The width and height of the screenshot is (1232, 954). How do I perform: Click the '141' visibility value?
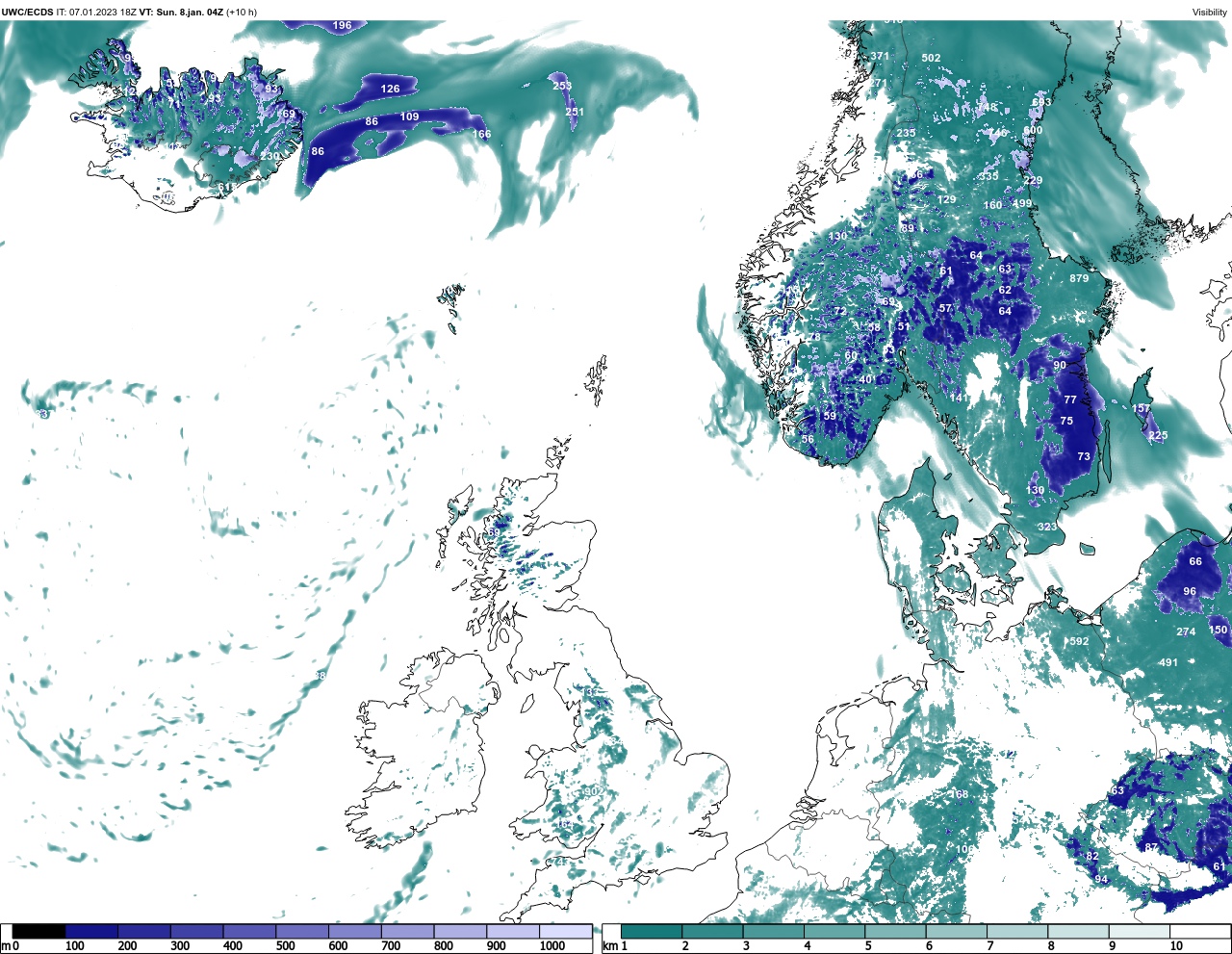click(x=960, y=398)
